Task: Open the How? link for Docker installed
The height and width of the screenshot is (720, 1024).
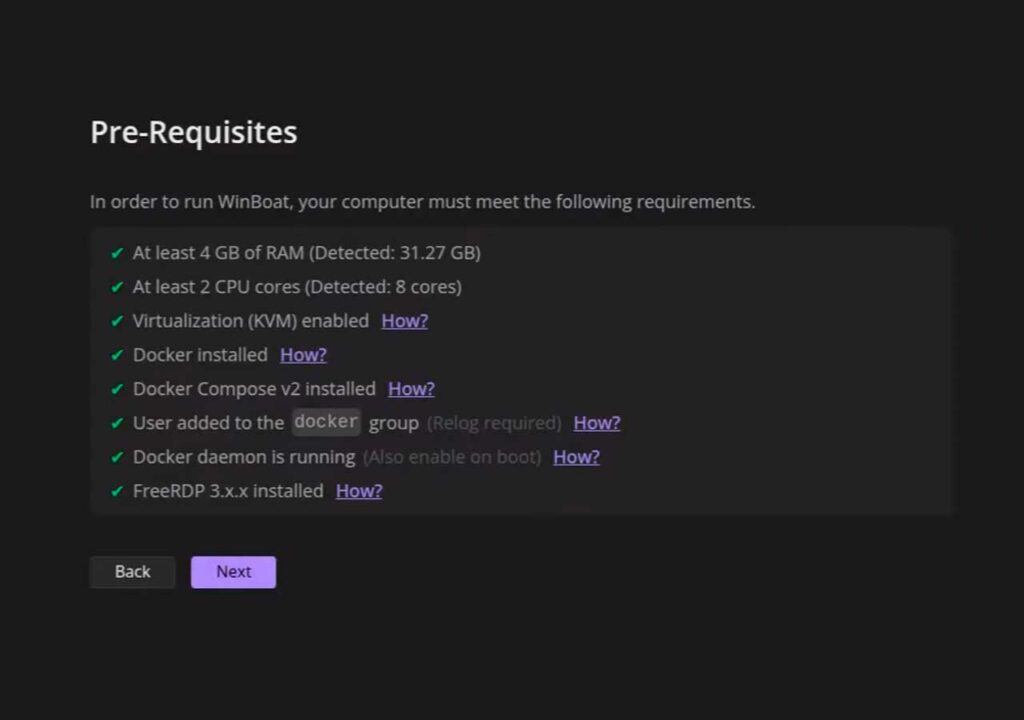Action: (303, 355)
